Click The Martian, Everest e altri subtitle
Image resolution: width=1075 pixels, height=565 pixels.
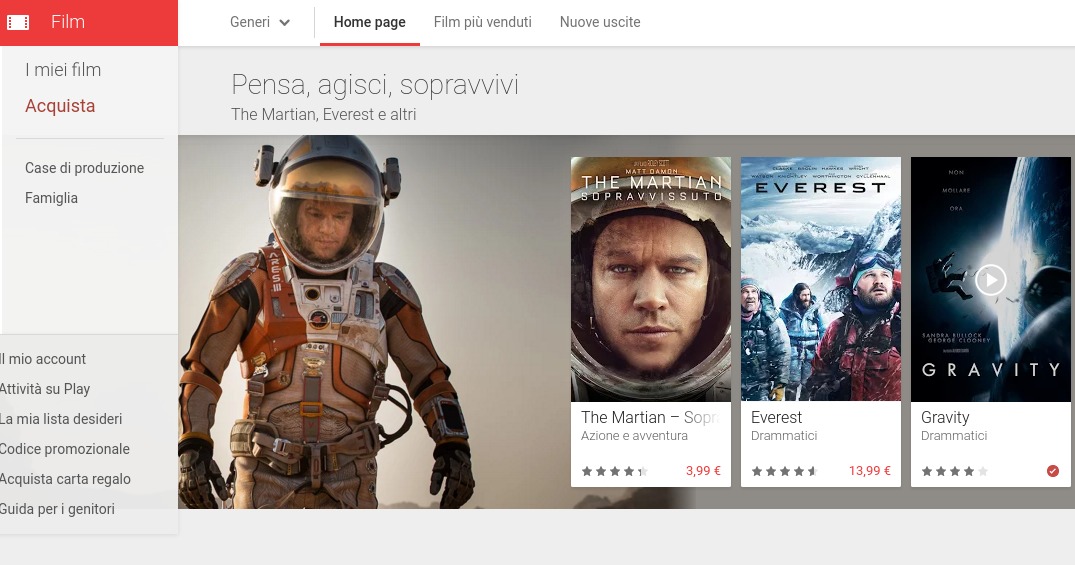pos(324,115)
